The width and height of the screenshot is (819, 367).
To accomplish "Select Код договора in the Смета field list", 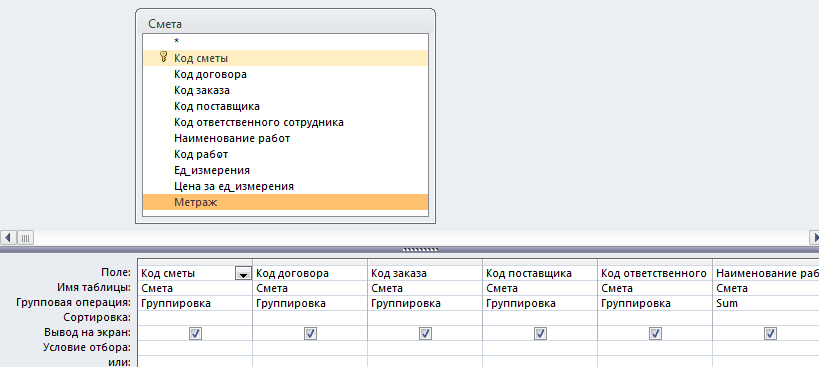I will [285, 74].
